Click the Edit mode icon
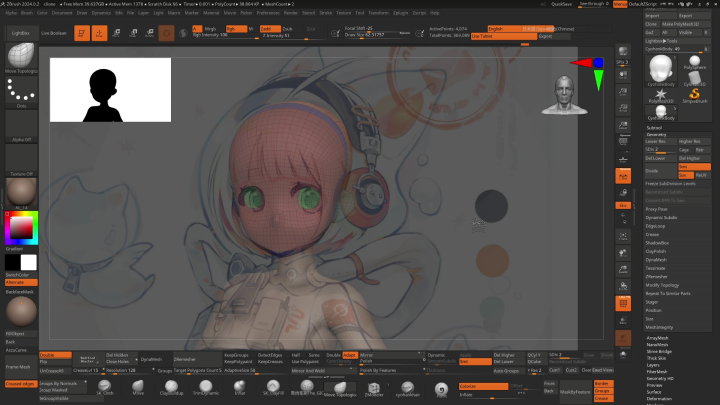720x405 pixels. coord(83,33)
